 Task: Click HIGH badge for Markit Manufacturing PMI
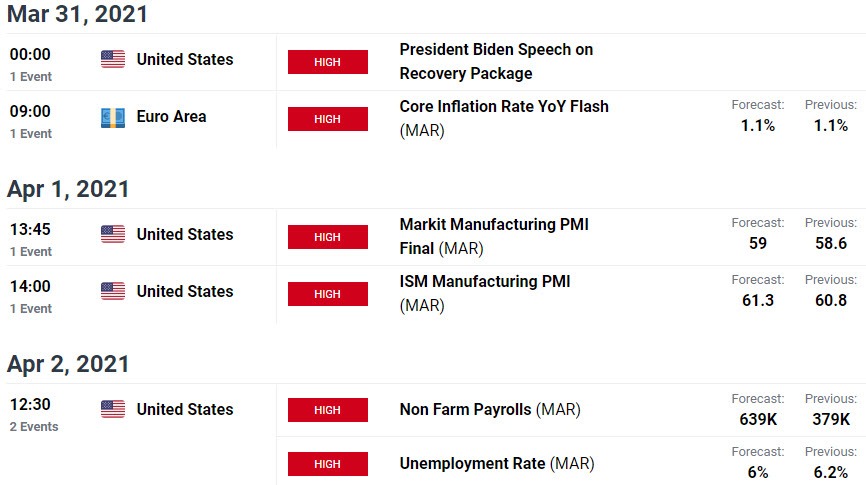point(328,237)
